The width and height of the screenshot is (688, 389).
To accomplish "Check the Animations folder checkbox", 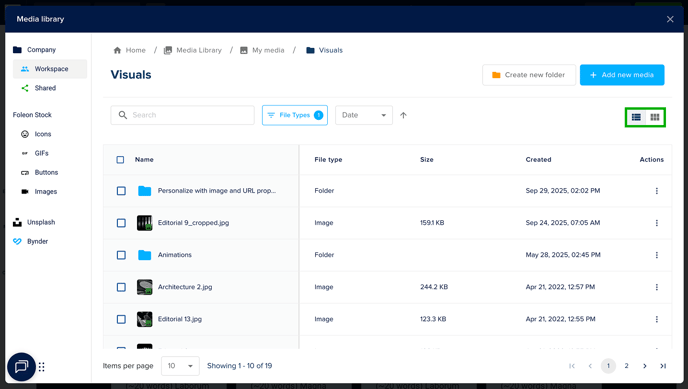I will [121, 255].
